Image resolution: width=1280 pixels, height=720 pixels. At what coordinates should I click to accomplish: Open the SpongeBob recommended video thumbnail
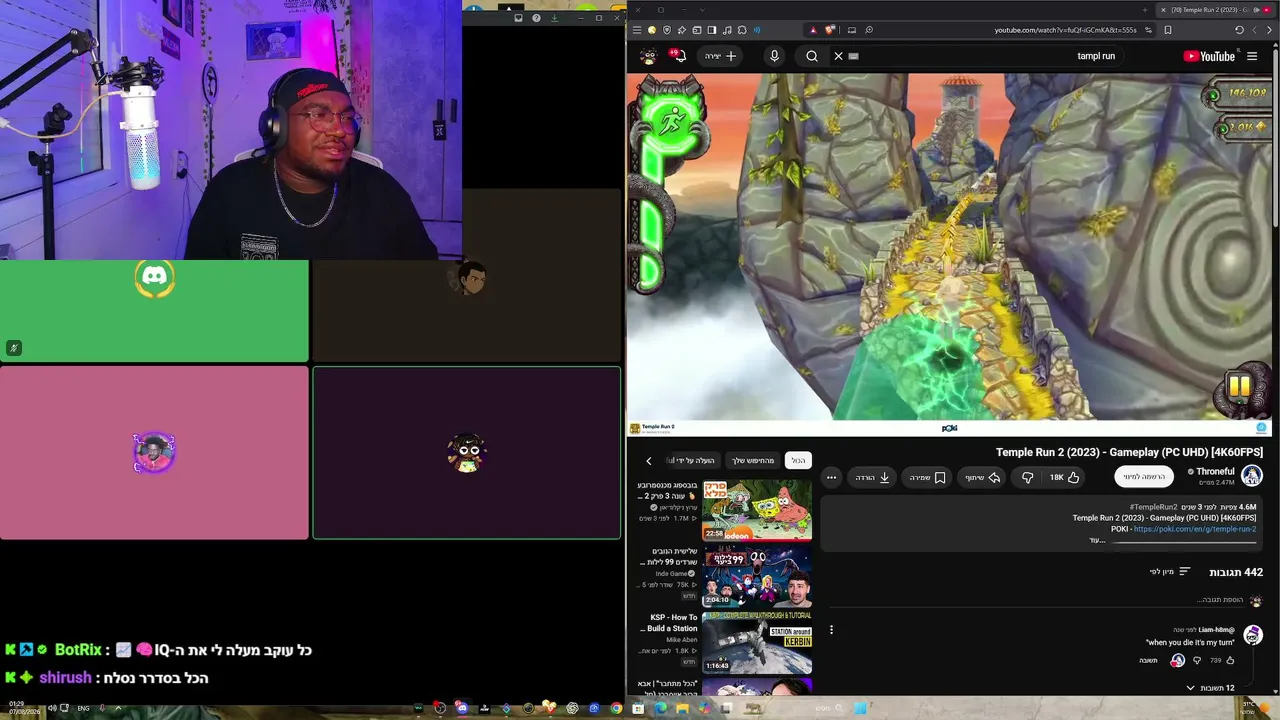tap(757, 510)
